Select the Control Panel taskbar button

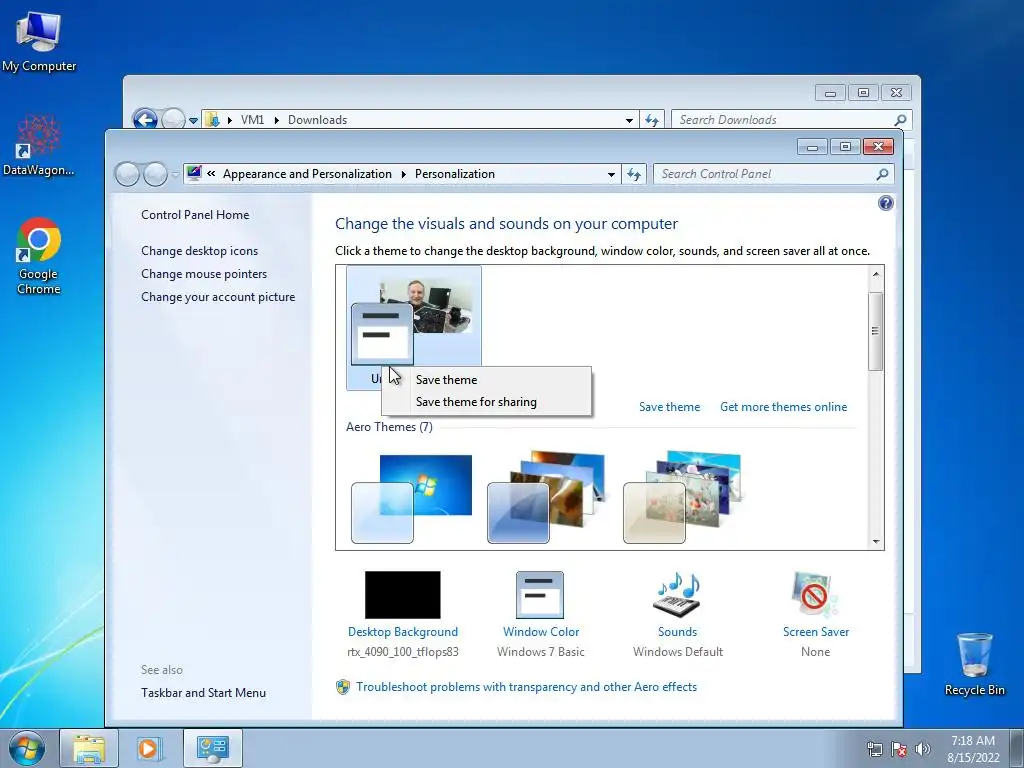pyautogui.click(x=212, y=748)
